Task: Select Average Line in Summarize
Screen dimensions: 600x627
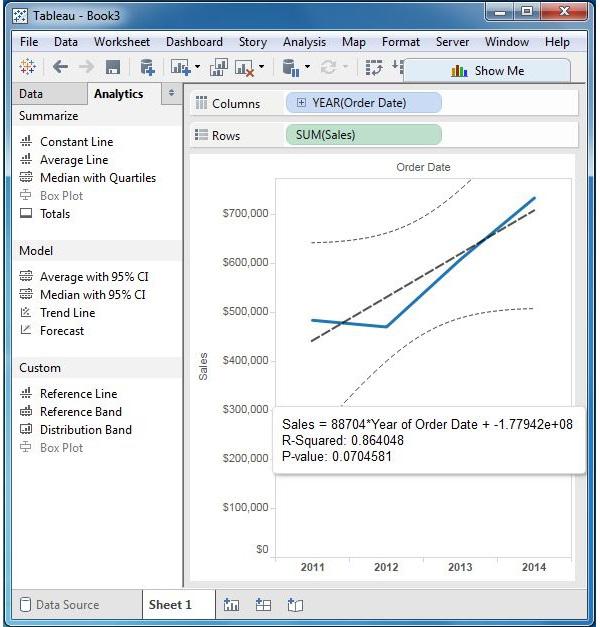Action: 74,160
